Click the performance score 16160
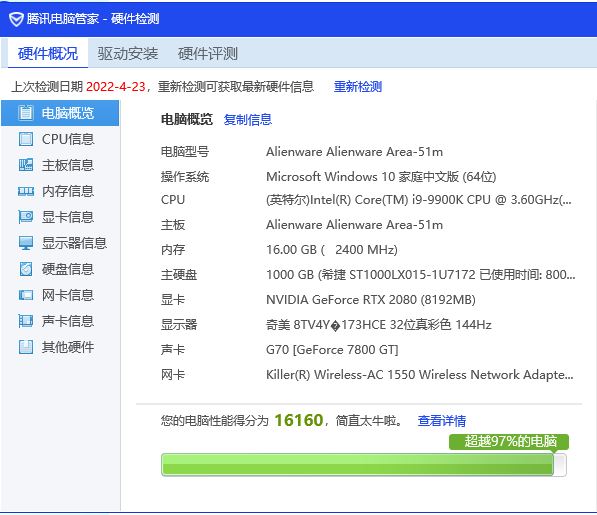The image size is (597, 515). point(298,420)
